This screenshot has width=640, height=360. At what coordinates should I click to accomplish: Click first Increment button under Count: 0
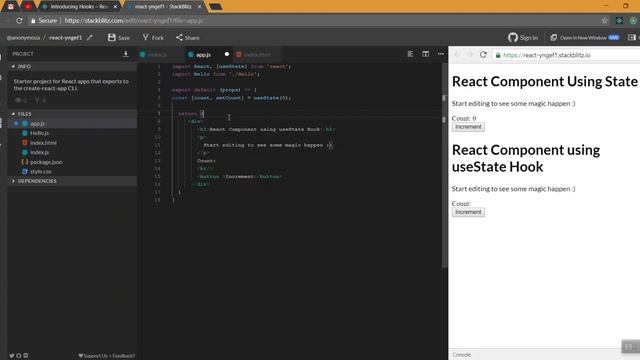468,127
